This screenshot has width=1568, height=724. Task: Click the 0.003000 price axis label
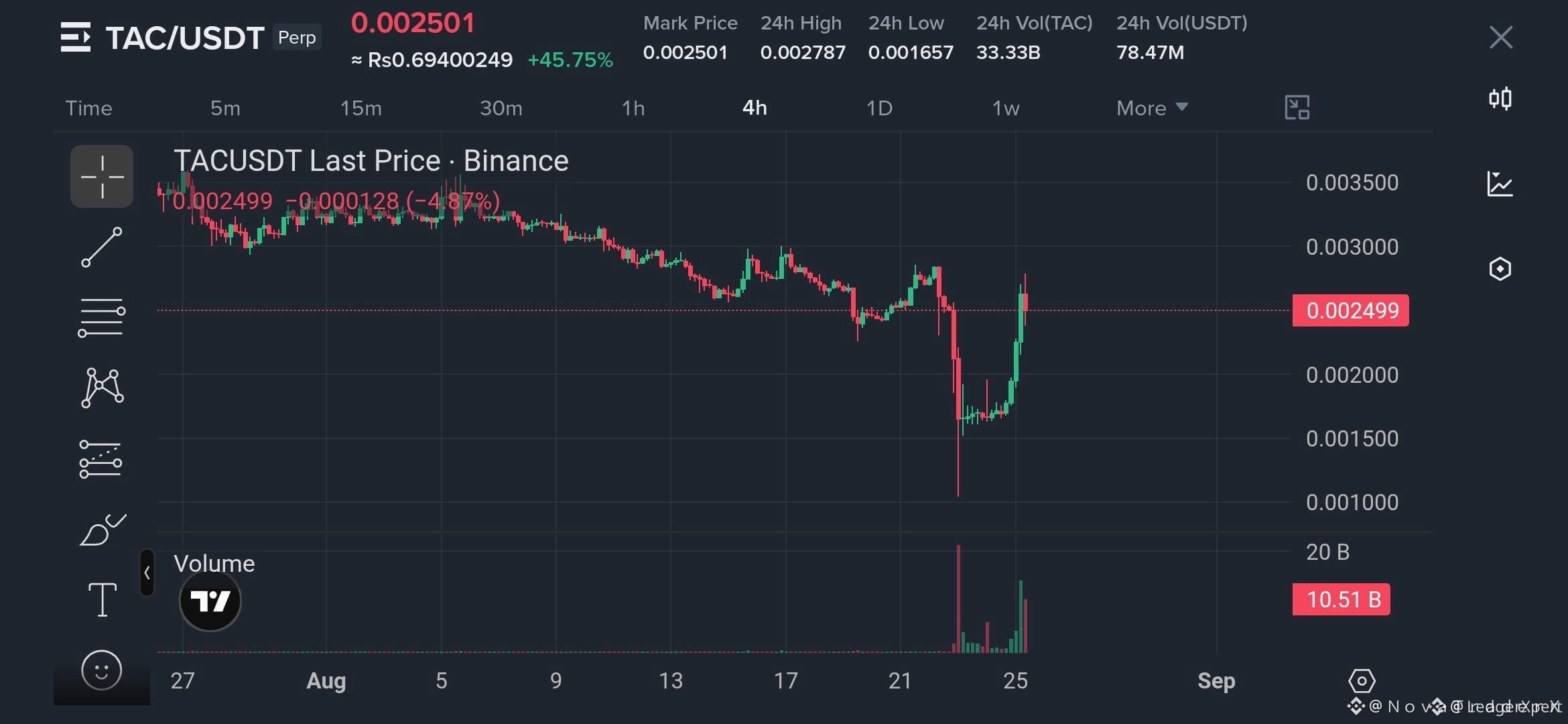pyautogui.click(x=1352, y=247)
